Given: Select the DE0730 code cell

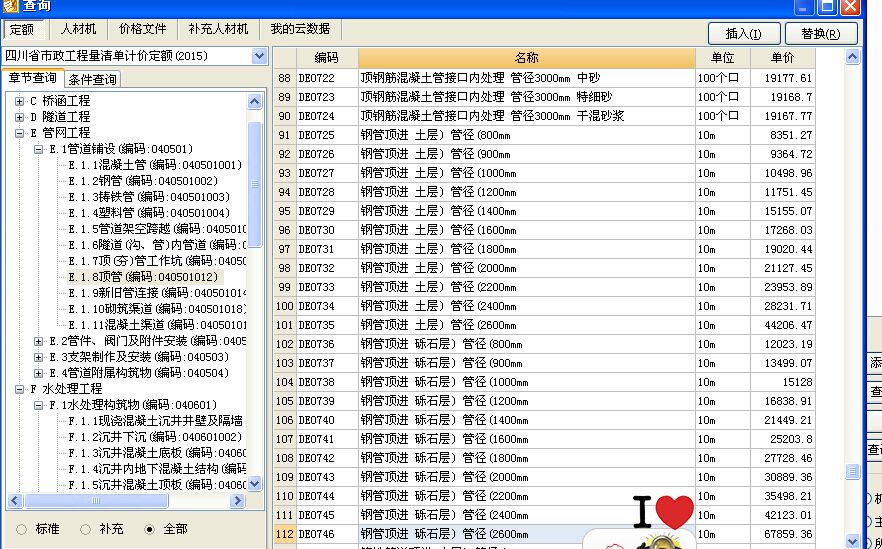Looking at the screenshot, I should pyautogui.click(x=327, y=230).
